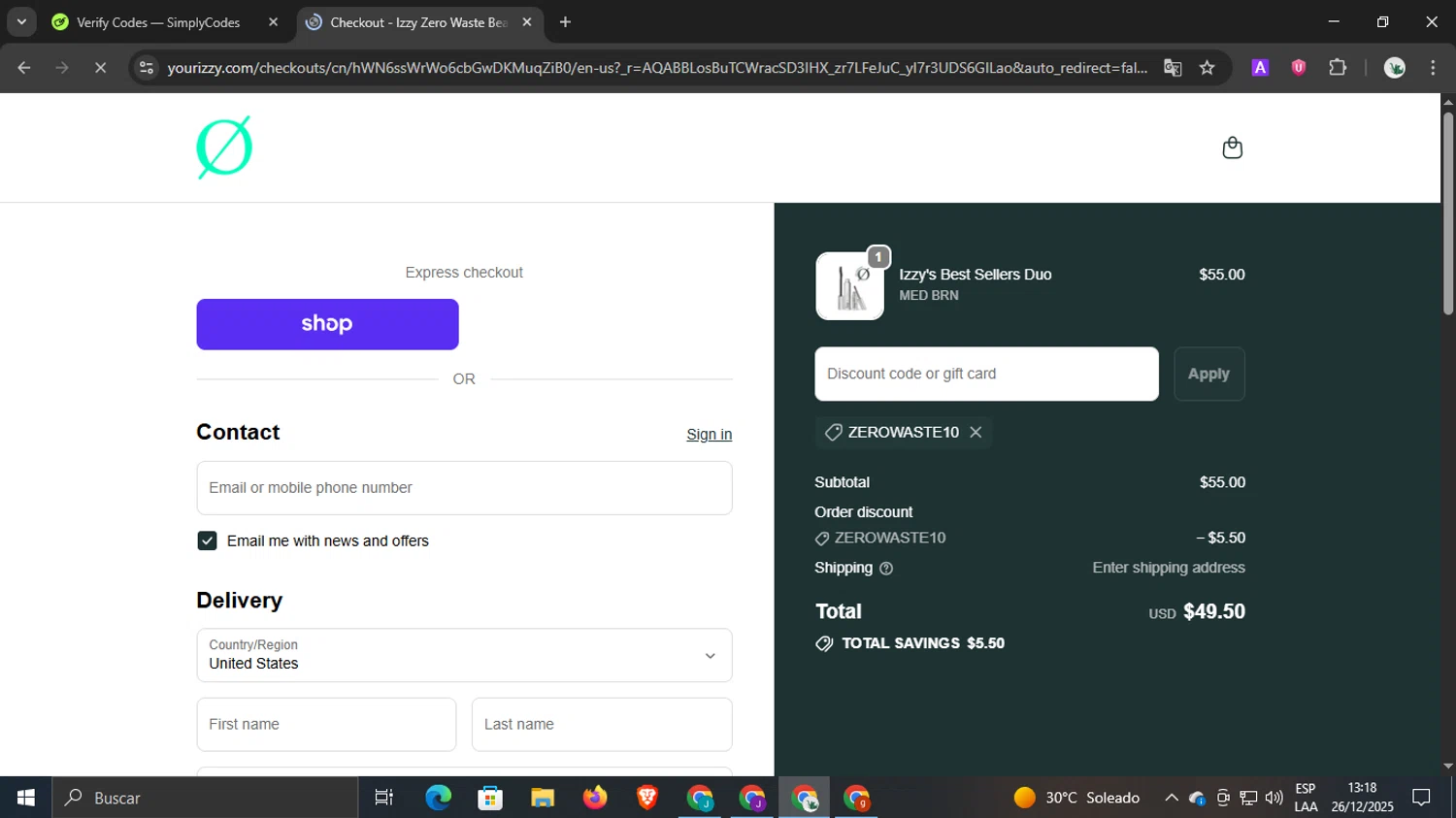The image size is (1456, 818).
Task: Launch Brave browser from taskbar
Action: tap(646, 798)
